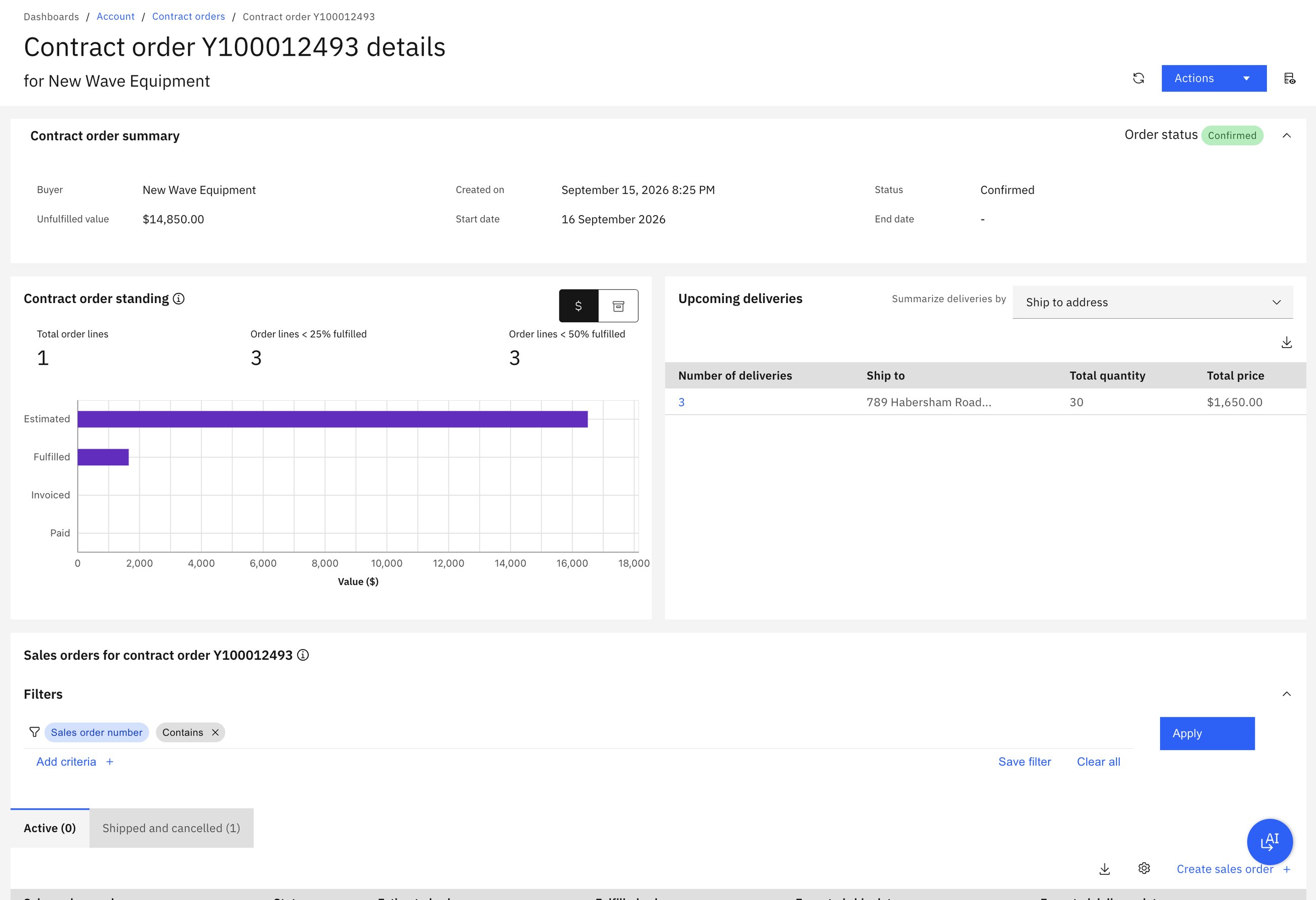This screenshot has height=900, width=1316.
Task: Download the sales orders list
Action: tap(1104, 869)
